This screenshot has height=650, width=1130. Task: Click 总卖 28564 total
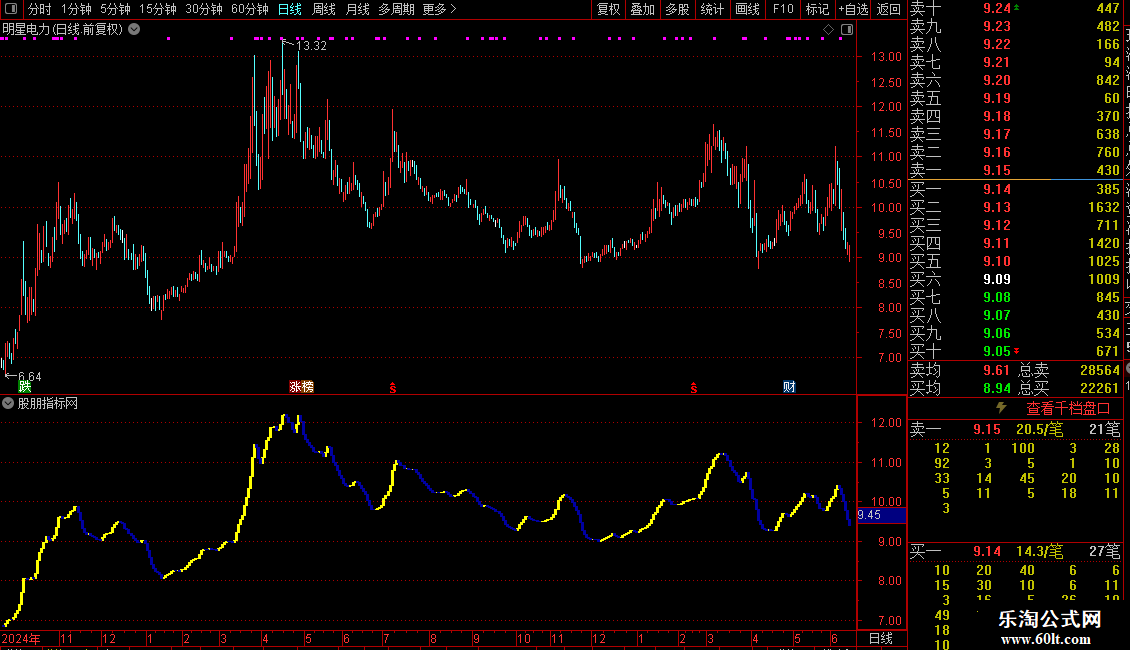1069,370
